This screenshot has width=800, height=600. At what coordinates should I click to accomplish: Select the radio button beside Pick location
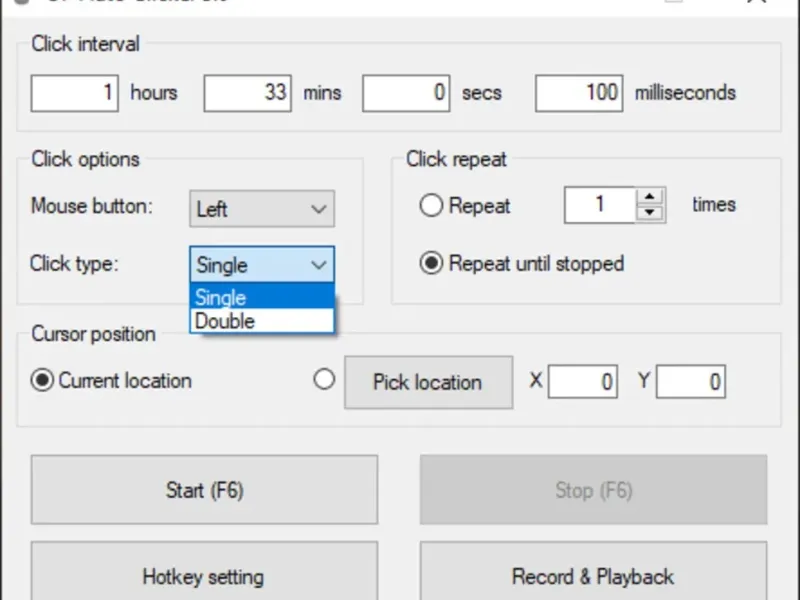[324, 380]
